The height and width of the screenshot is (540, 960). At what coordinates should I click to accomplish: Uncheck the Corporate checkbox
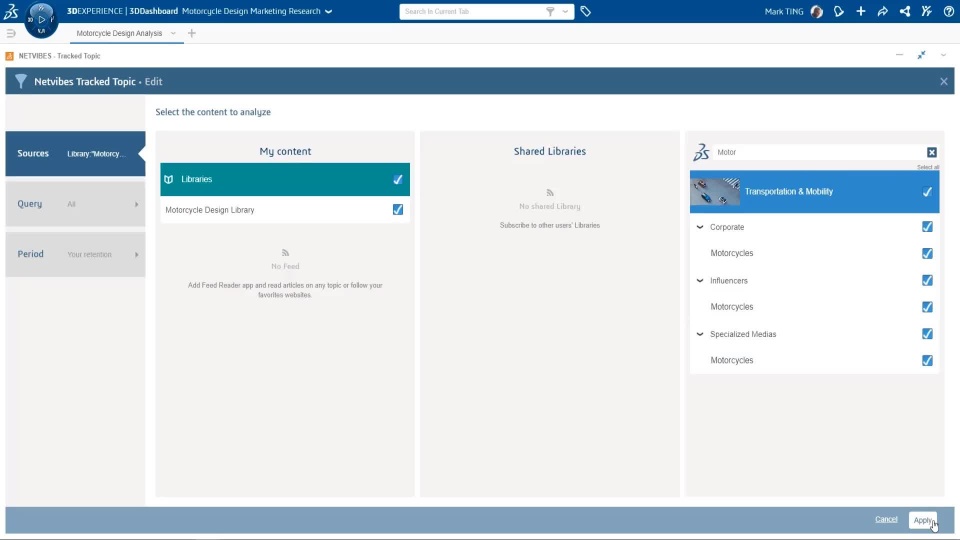(x=927, y=227)
